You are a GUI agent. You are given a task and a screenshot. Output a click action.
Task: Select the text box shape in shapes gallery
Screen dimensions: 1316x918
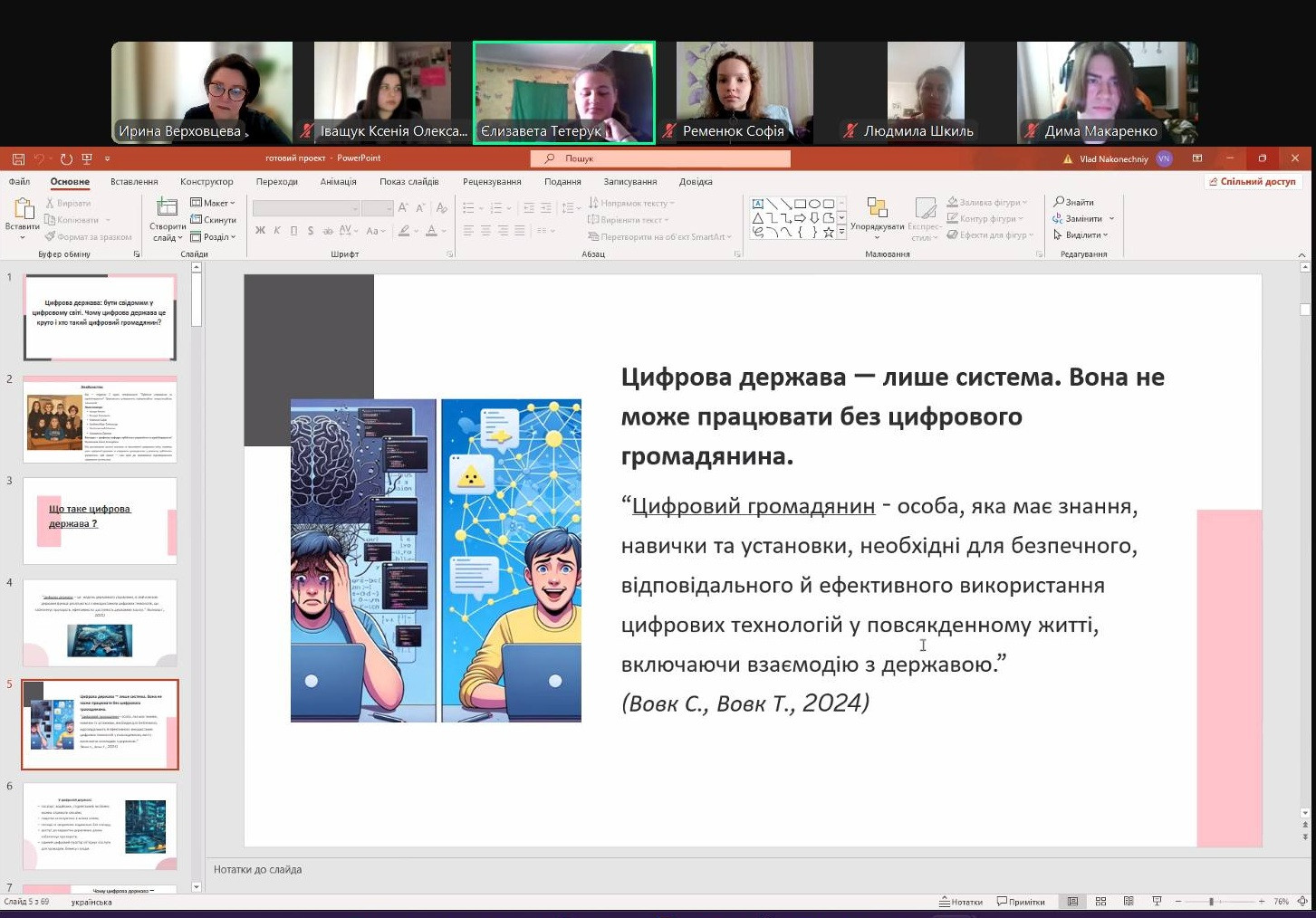[757, 204]
